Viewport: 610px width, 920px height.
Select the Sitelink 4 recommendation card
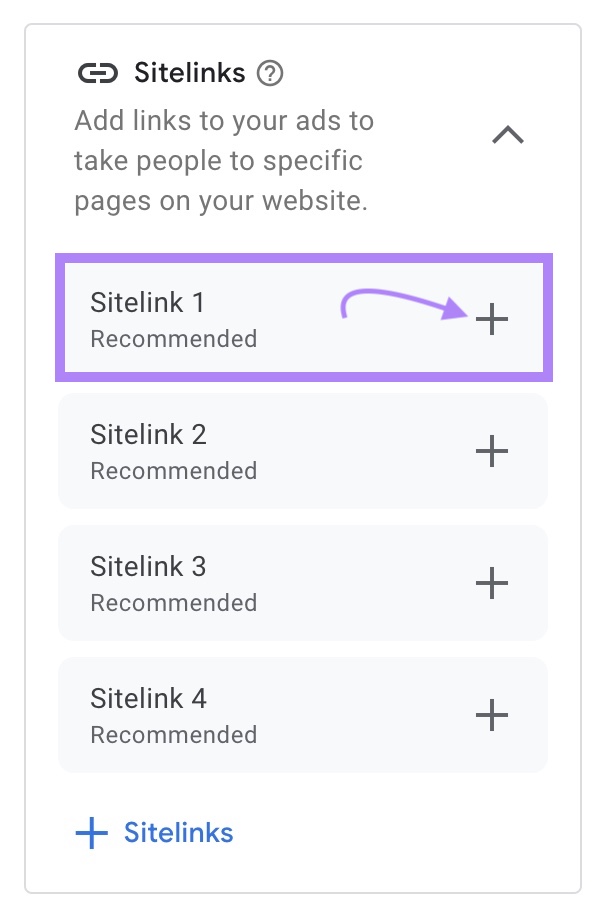click(x=300, y=715)
